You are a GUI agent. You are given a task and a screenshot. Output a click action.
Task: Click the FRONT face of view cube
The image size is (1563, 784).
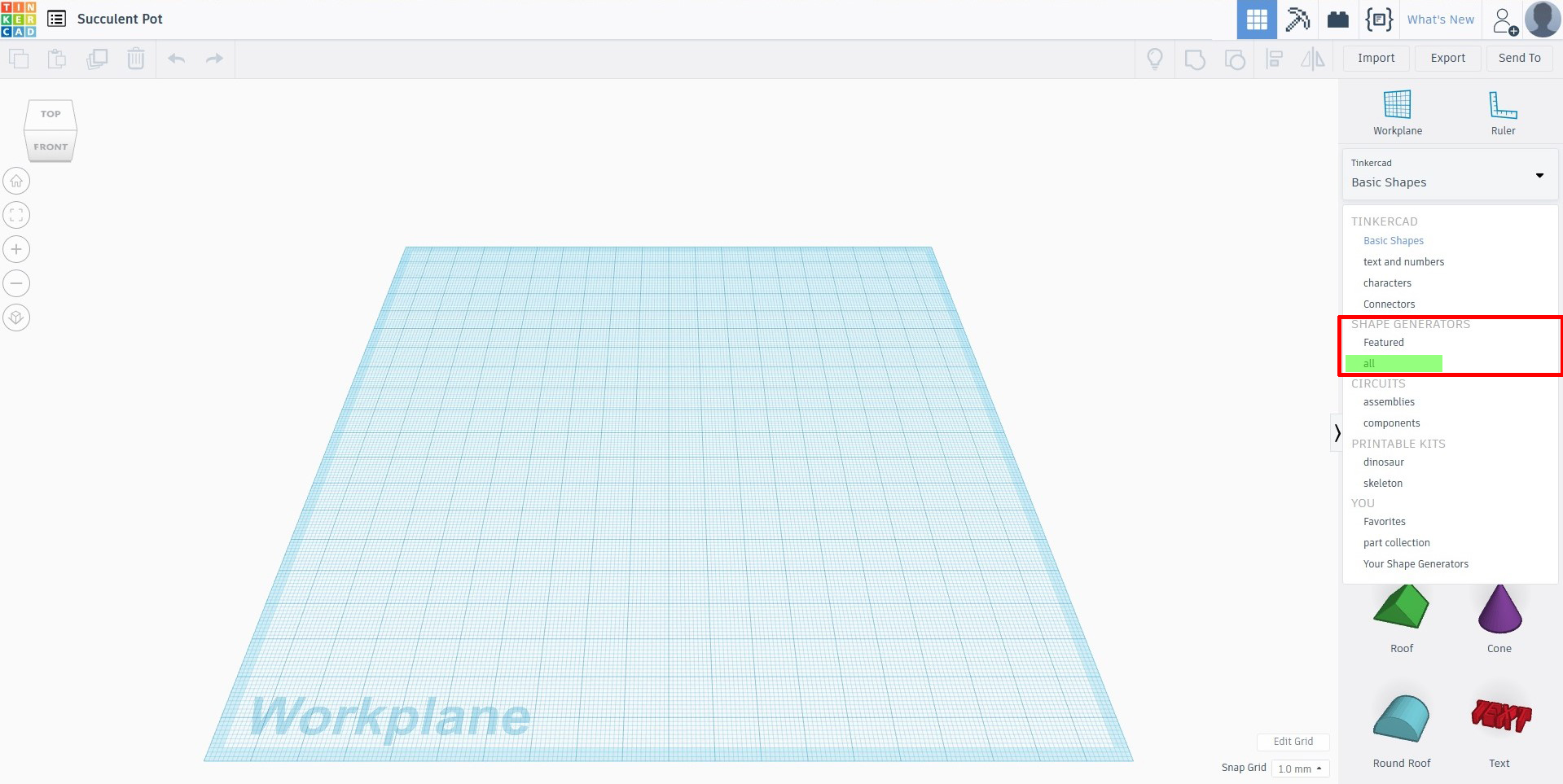pos(50,147)
